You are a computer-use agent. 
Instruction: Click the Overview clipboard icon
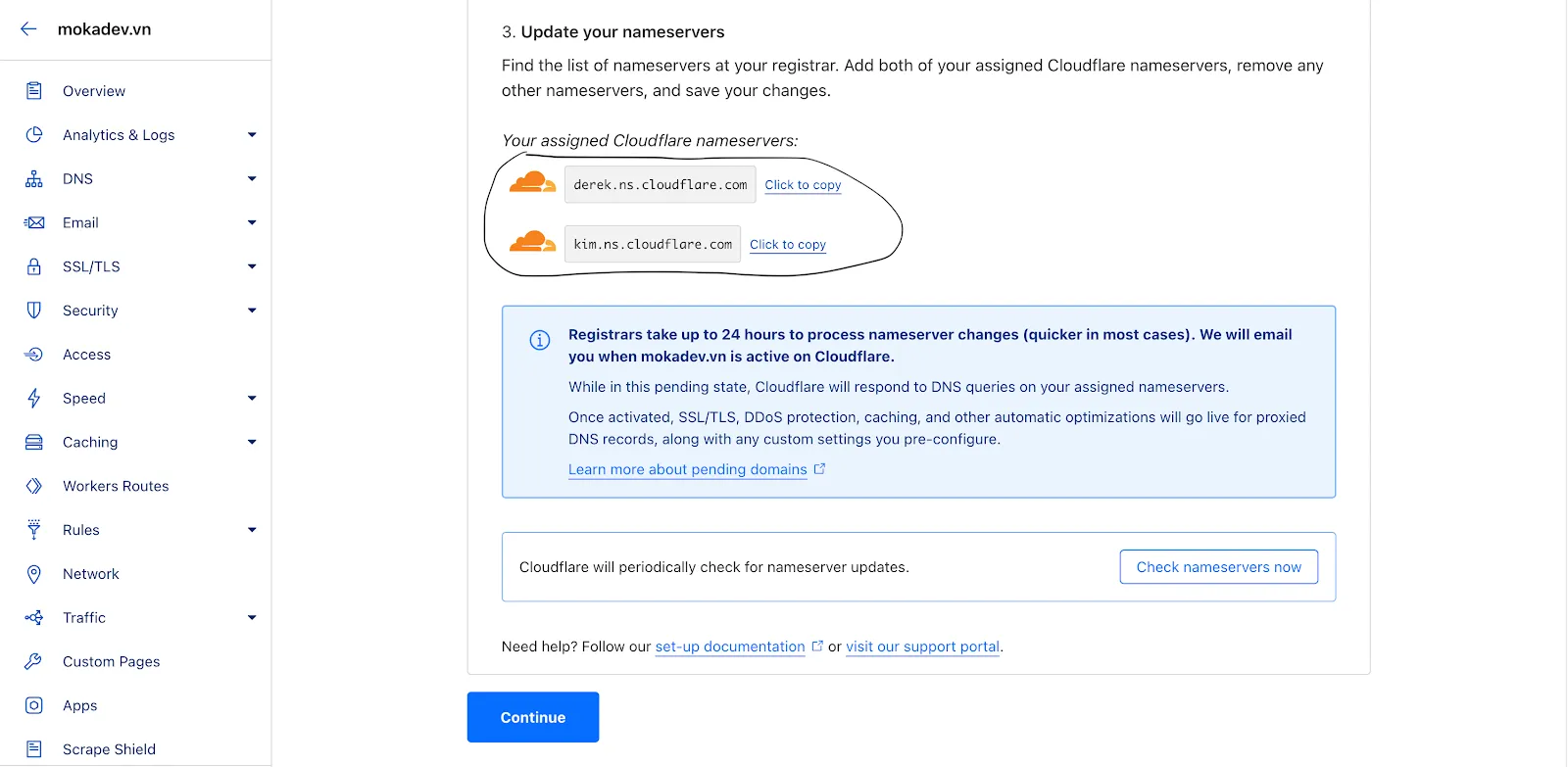click(34, 91)
